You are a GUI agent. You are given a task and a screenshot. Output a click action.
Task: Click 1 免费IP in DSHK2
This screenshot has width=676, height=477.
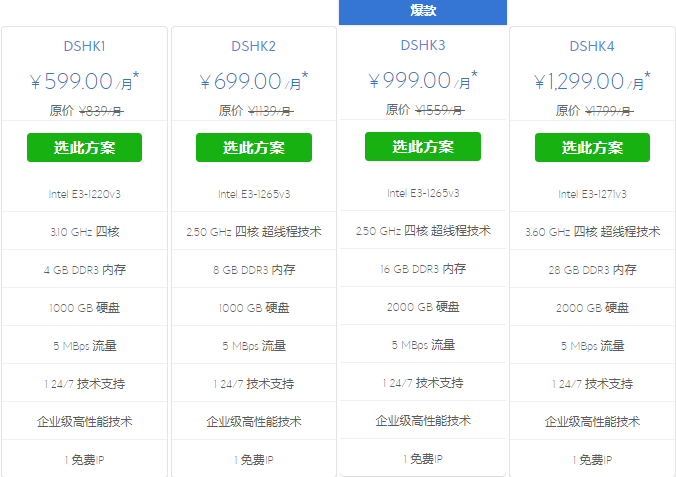(x=254, y=460)
